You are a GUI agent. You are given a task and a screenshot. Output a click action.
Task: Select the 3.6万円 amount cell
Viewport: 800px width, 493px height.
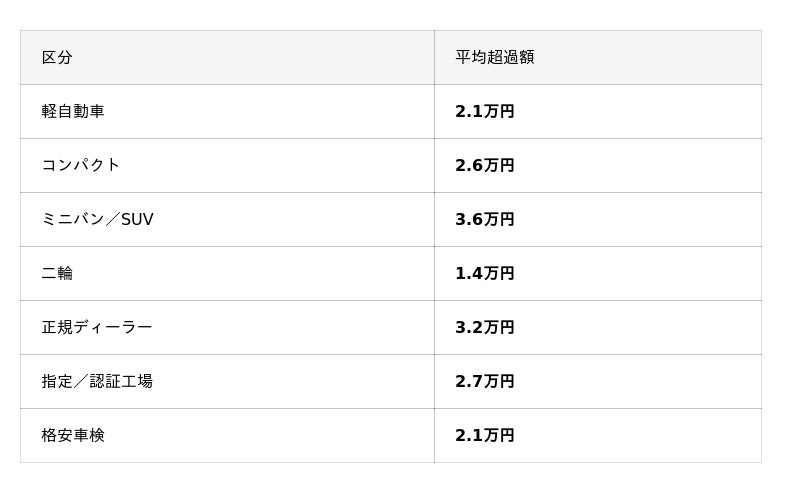484,220
